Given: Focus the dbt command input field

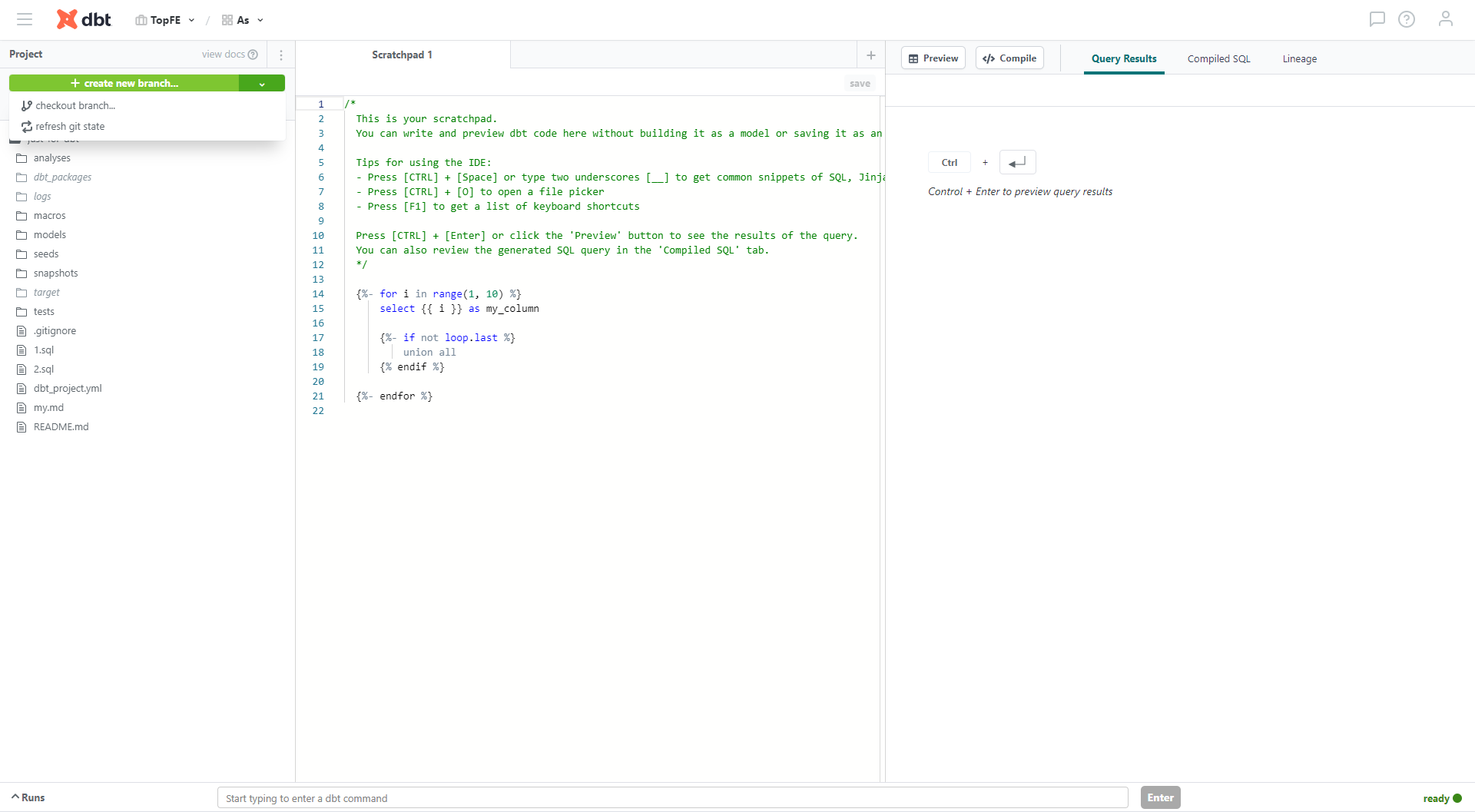Looking at the screenshot, I should pyautogui.click(x=672, y=798).
